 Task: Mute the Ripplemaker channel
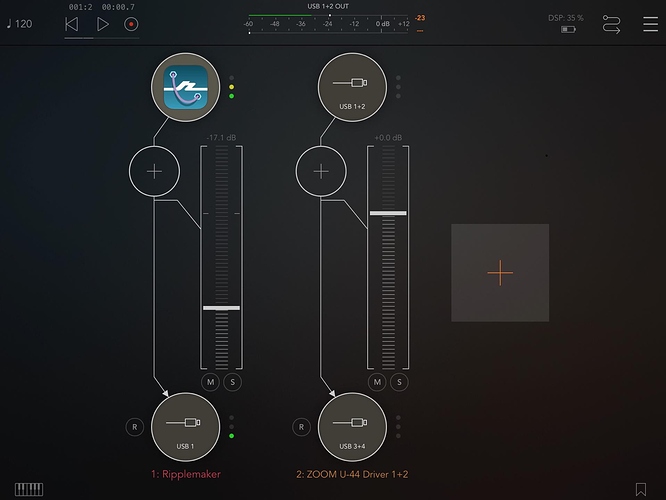click(x=210, y=382)
